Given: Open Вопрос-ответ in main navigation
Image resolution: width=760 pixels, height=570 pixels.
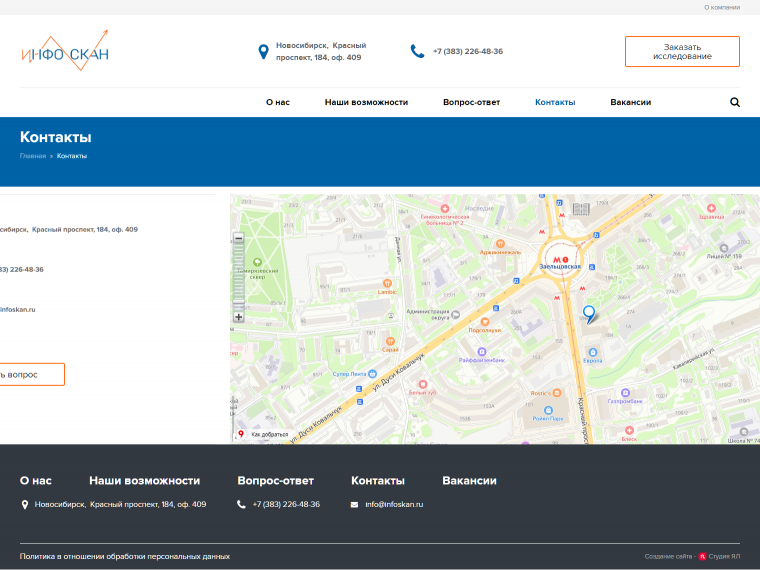Looking at the screenshot, I should [472, 102].
